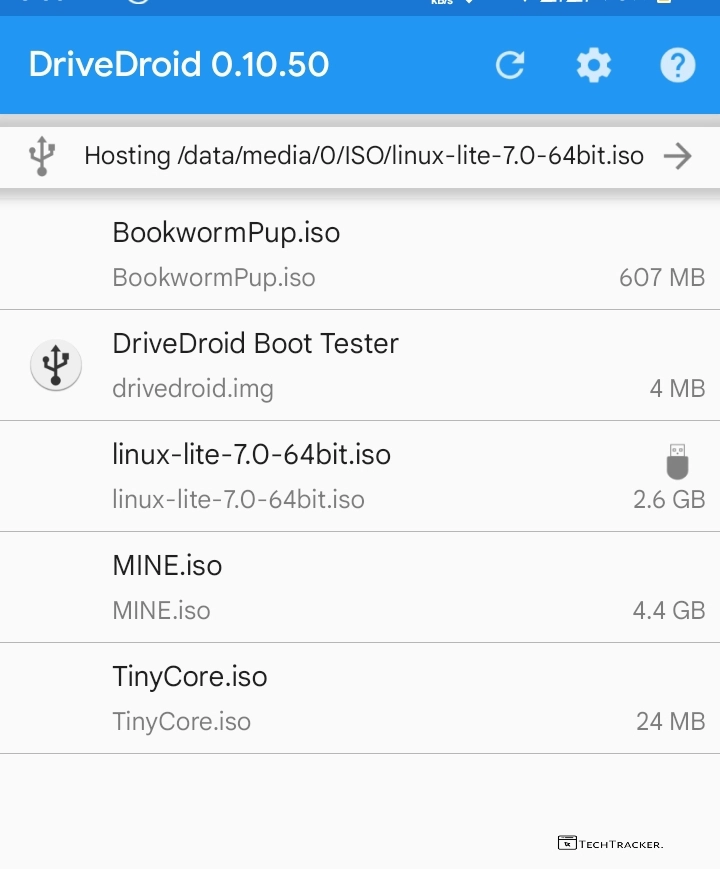Tap the 607 MB size label
The height and width of the screenshot is (869, 720).
[661, 277]
